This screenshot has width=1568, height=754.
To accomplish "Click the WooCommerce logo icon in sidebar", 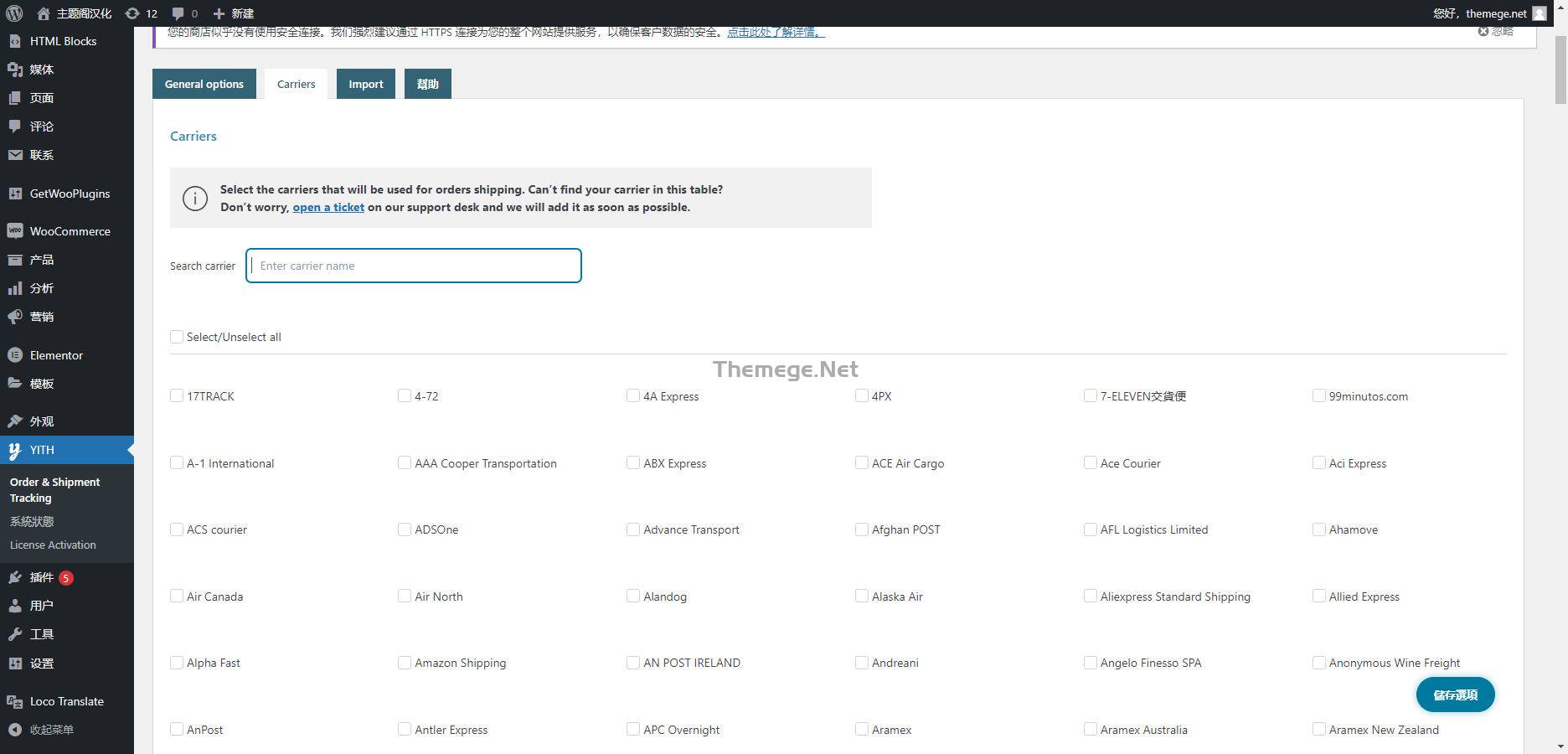I will point(14,231).
